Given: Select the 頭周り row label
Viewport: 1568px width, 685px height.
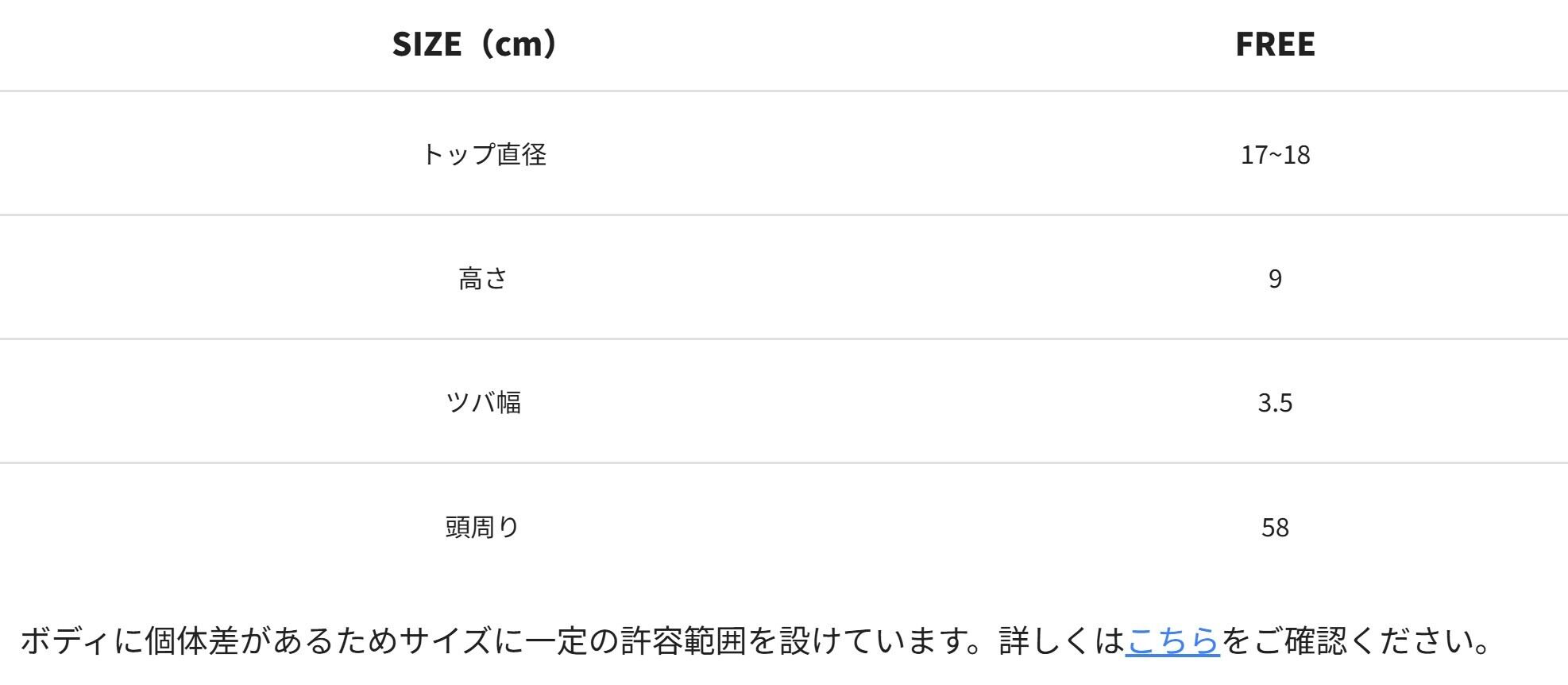Looking at the screenshot, I should coord(483,527).
